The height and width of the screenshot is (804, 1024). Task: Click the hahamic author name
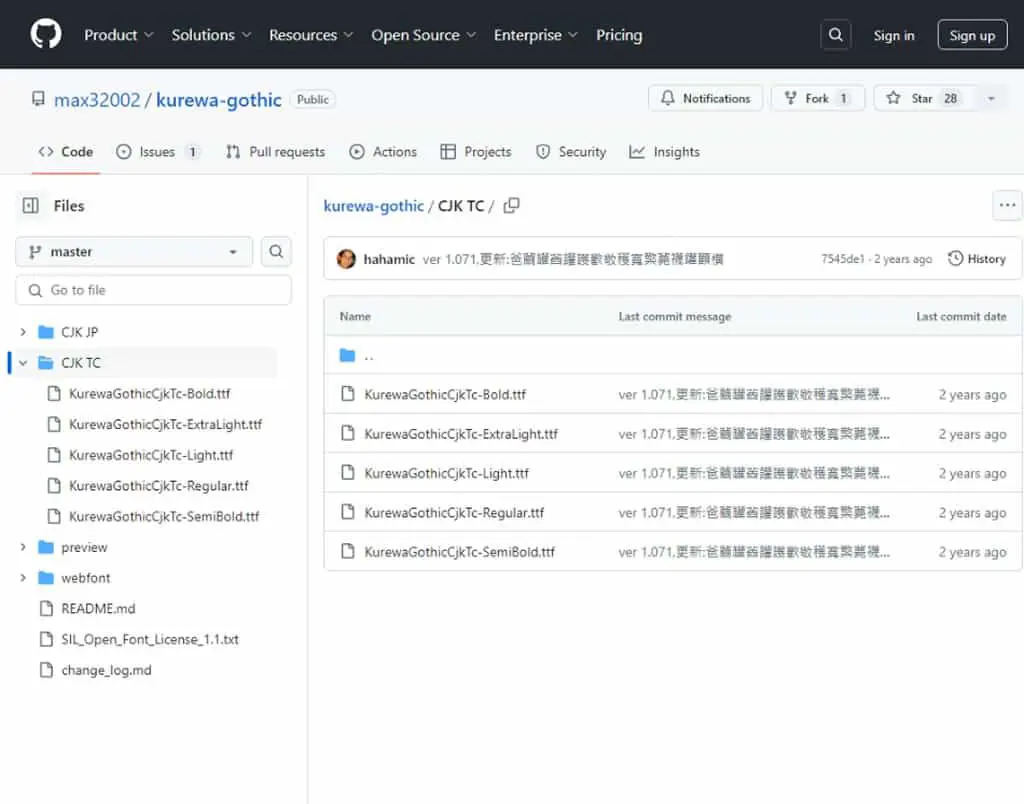(389, 259)
